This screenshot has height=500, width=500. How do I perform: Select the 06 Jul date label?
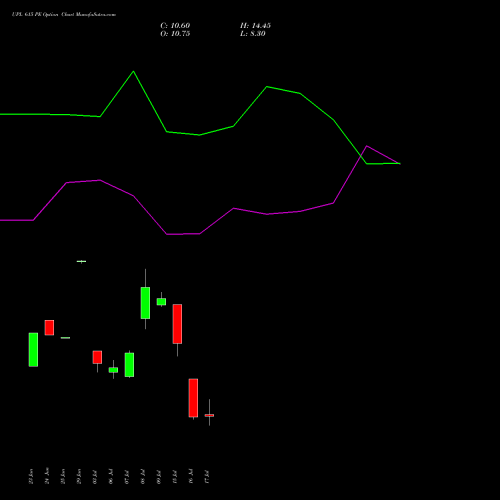pyautogui.click(x=111, y=476)
